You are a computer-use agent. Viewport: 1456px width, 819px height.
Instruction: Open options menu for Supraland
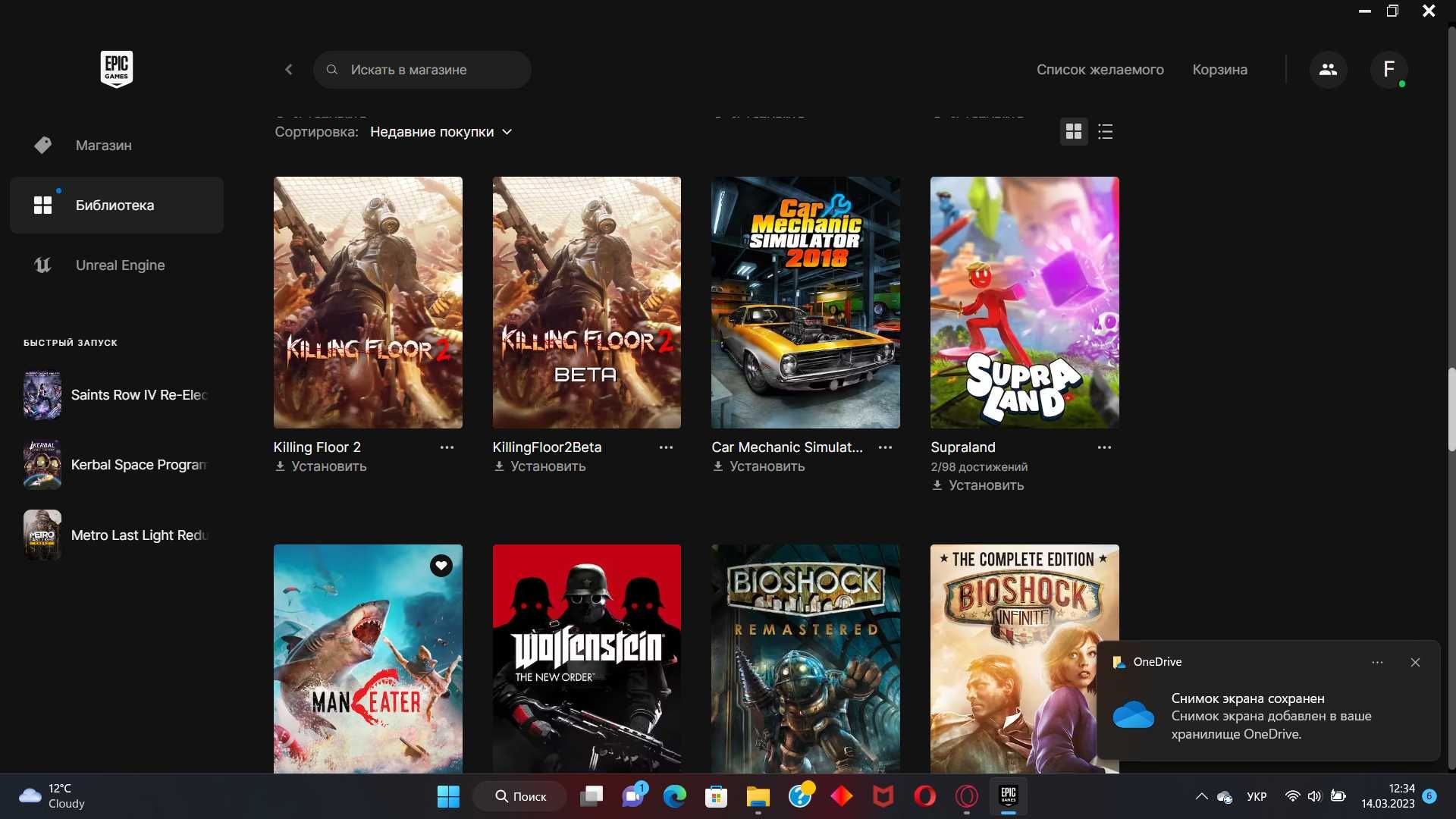coord(1104,447)
